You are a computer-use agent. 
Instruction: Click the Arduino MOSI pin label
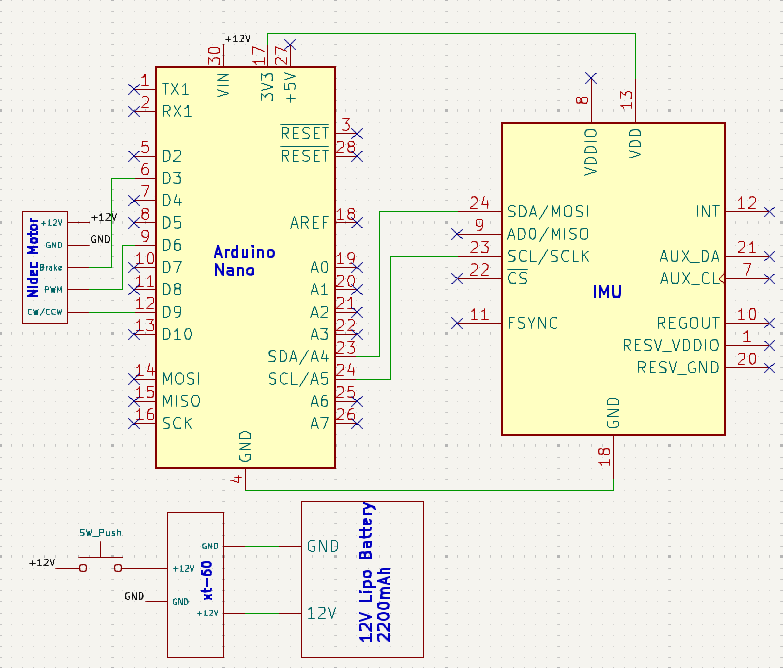181,379
